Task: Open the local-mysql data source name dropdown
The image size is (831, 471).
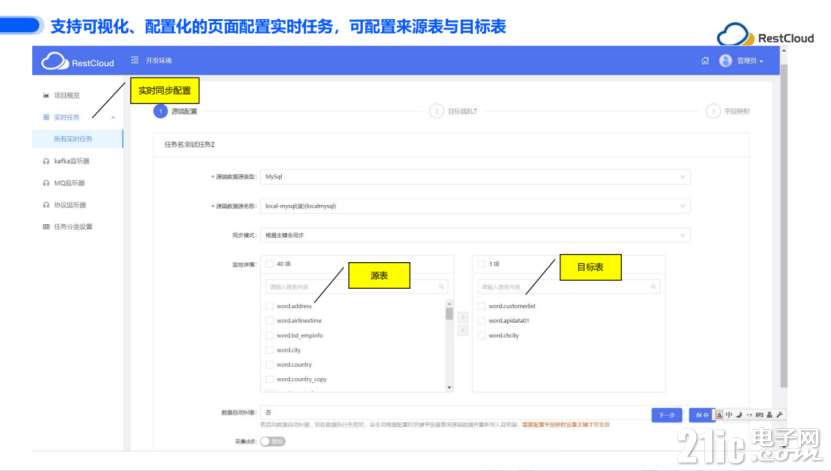Action: [475, 206]
